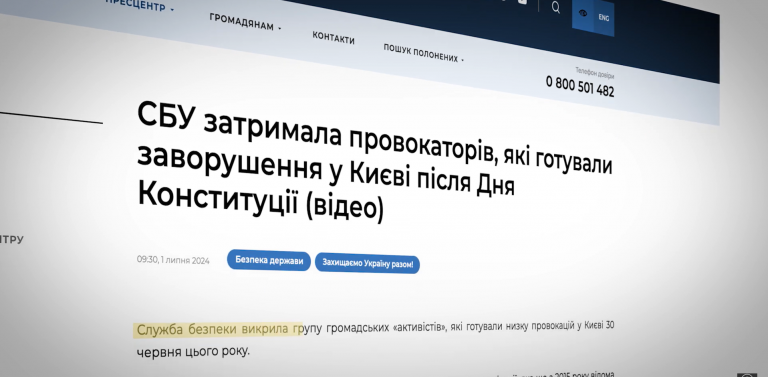Viewport: 768px width, 377px height.
Task: Select the ПОШУК ПОЛОНЕНИХ menu item
Action: pyautogui.click(x=420, y=53)
